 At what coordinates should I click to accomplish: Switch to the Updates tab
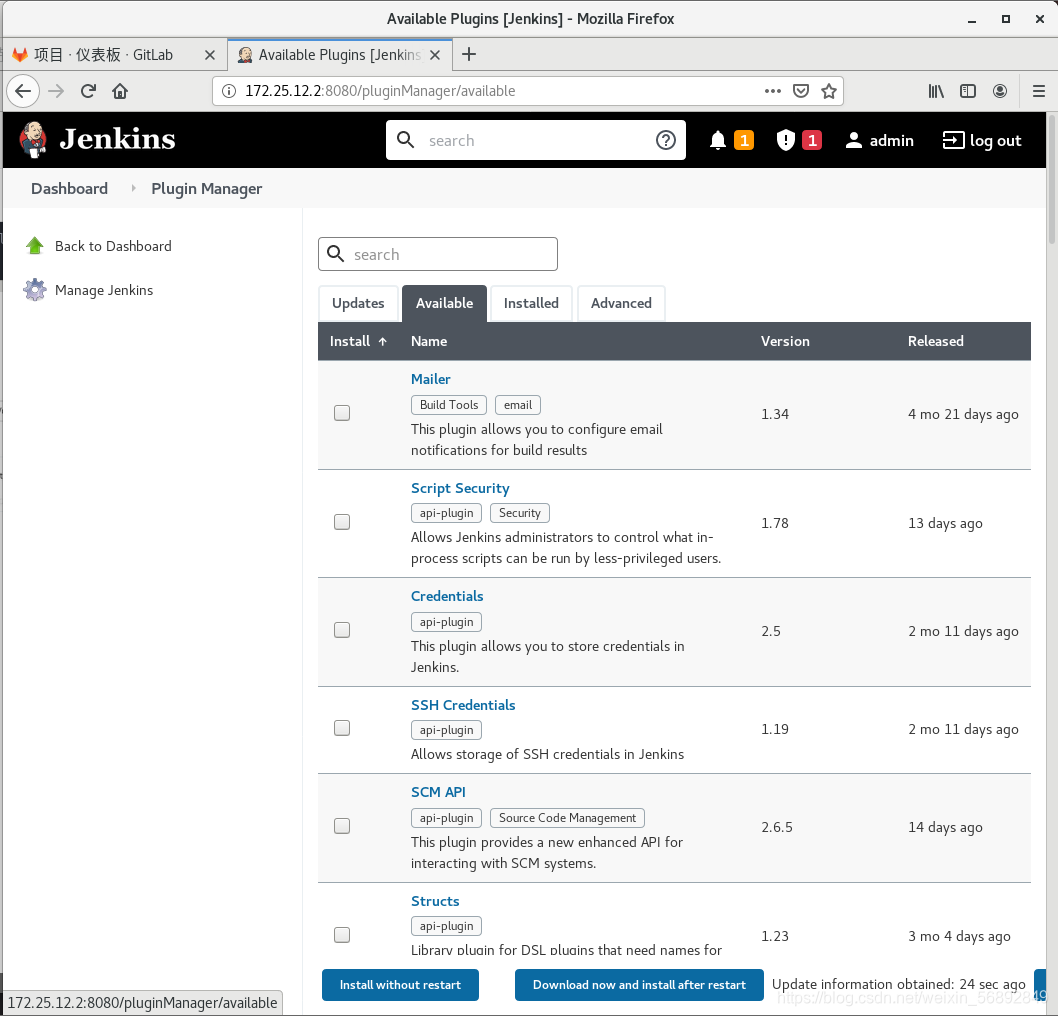click(x=358, y=304)
